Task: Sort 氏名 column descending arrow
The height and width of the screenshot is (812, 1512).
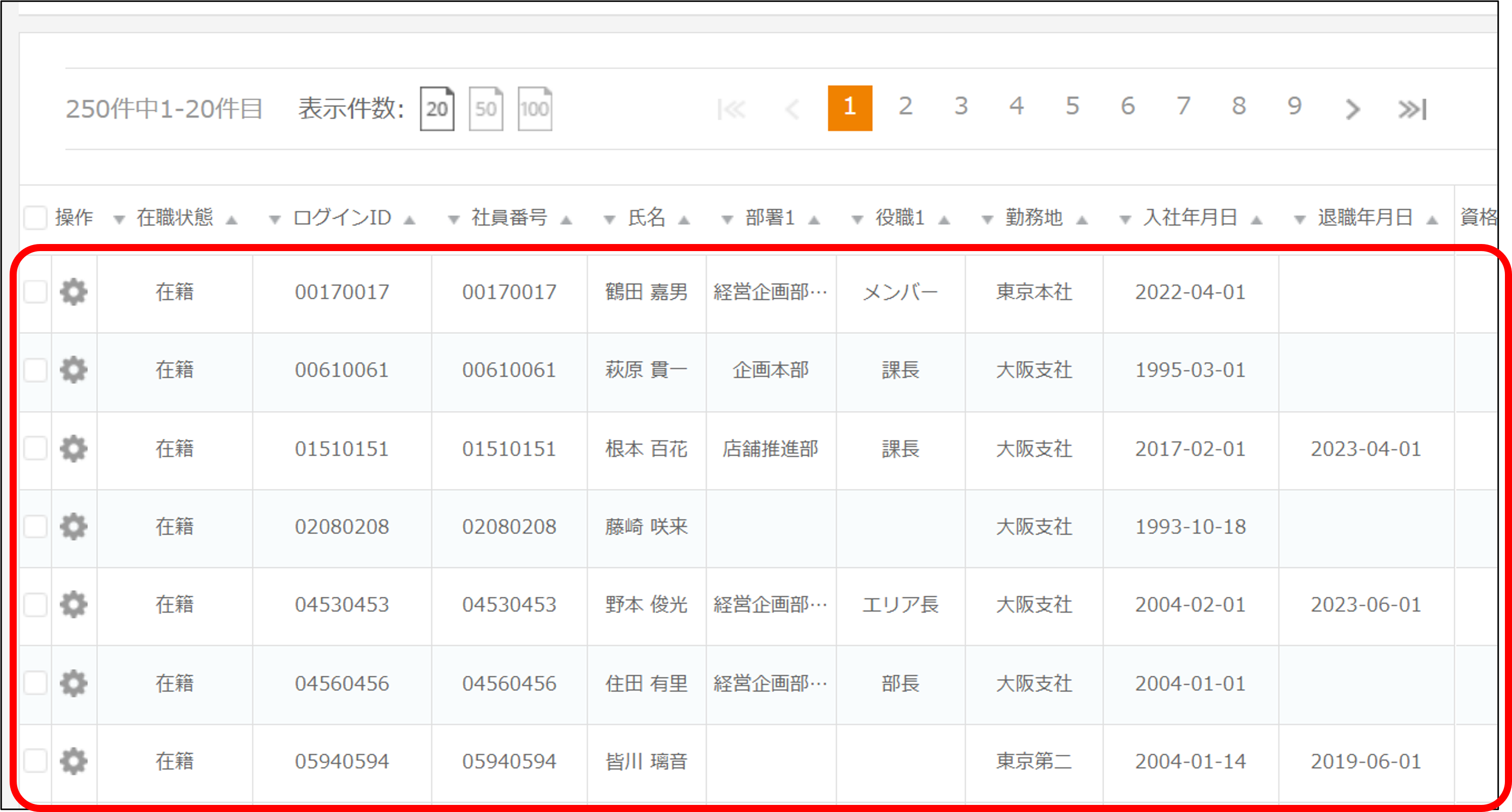Action: pyautogui.click(x=609, y=220)
